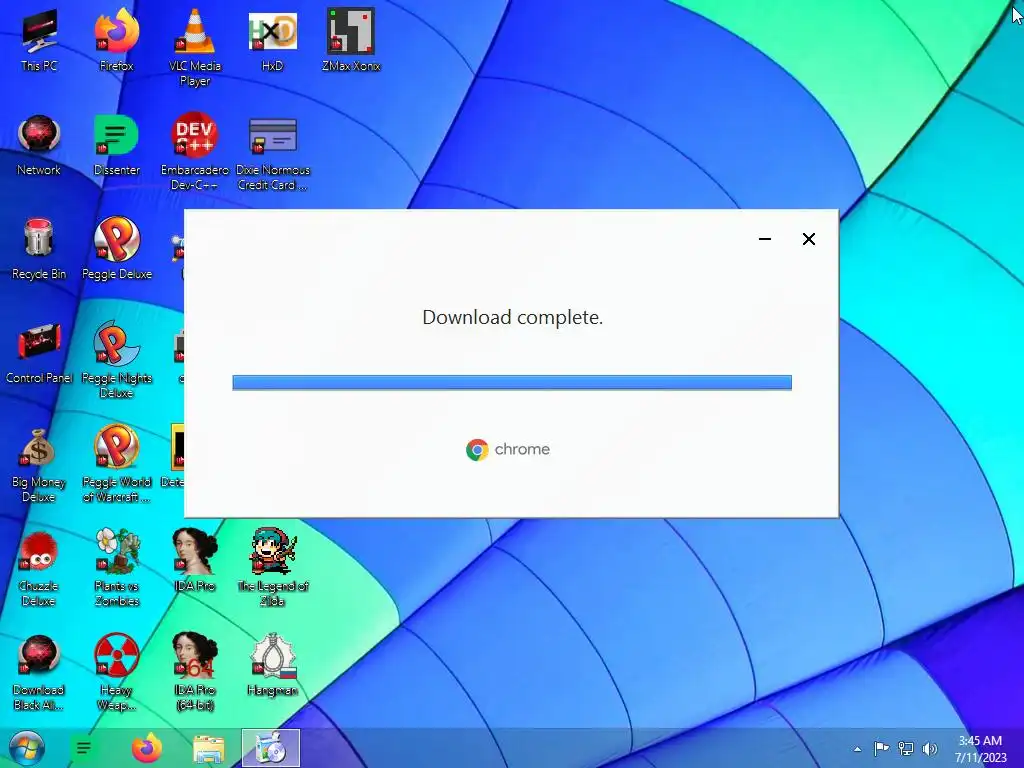Open IDA Pro (64-bit) shortcut
This screenshot has width=1024, height=768.
(x=195, y=671)
